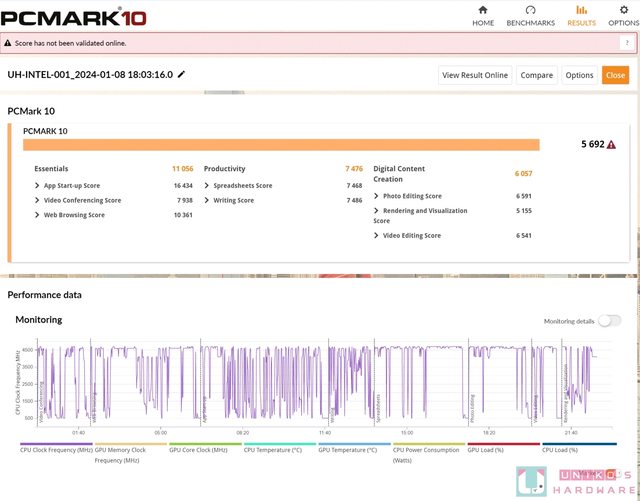Click the pencil icon to rename result
This screenshot has height=501, width=640.
point(181,74)
